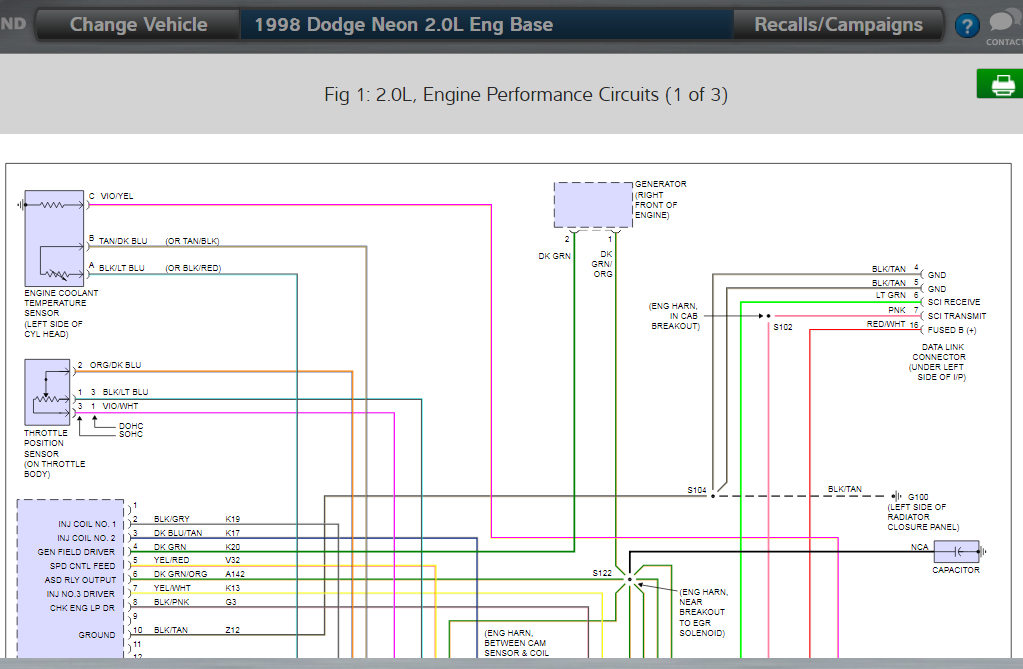Click the magenta VIO/YEL wire label
Screen dimensions: 1023x669
(117, 196)
